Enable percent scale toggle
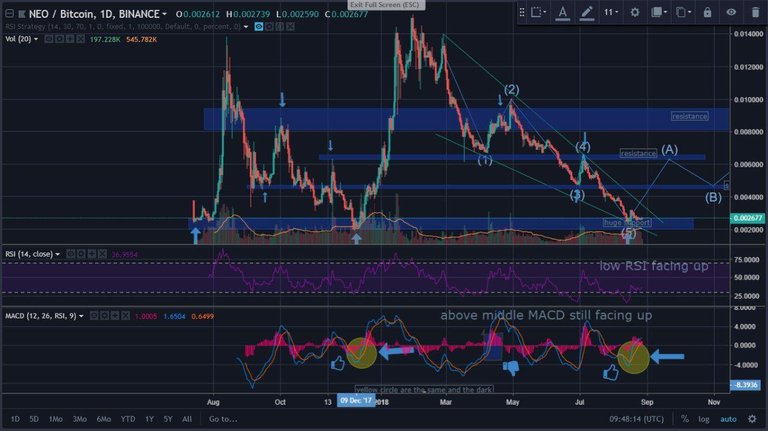Viewport: 768px width, 431px height. pyautogui.click(x=685, y=419)
